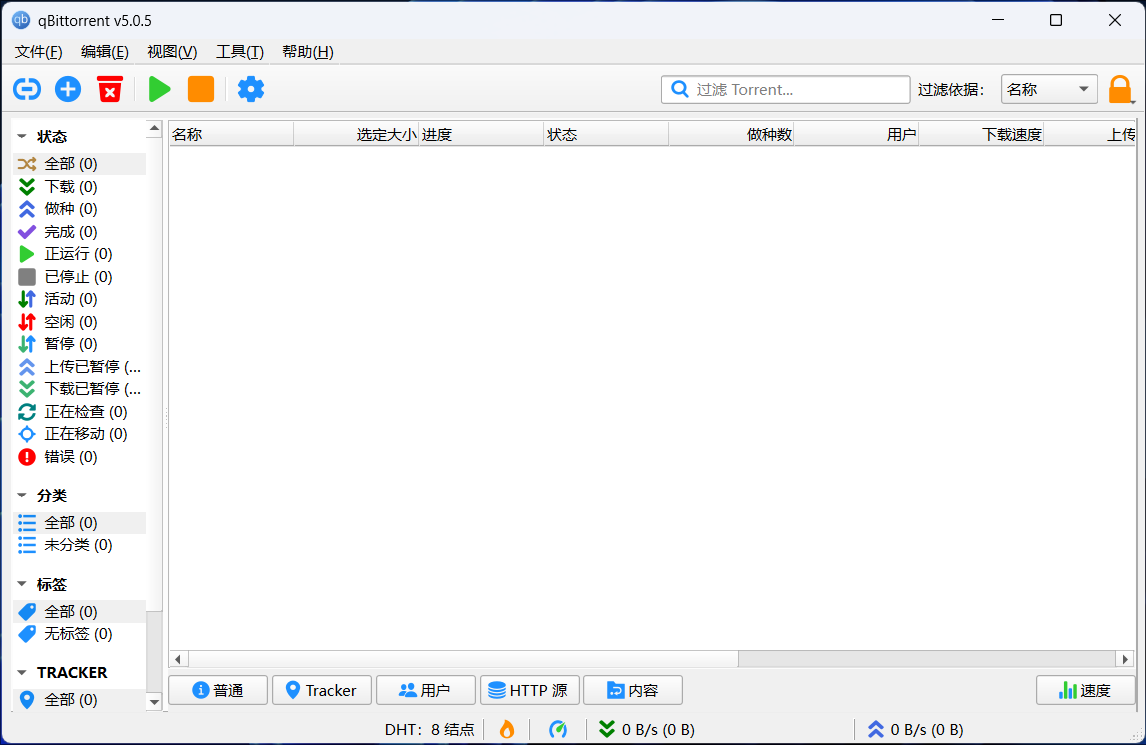Click the add torrent file plus icon
1146x745 pixels.
pos(67,89)
